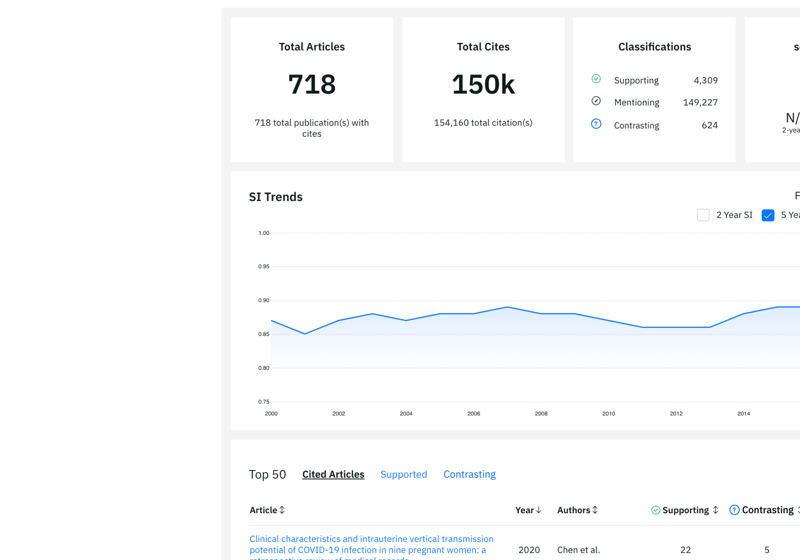Click the Mentioning icon in Classifications
Viewport: 800px width, 560px height.
click(x=596, y=101)
